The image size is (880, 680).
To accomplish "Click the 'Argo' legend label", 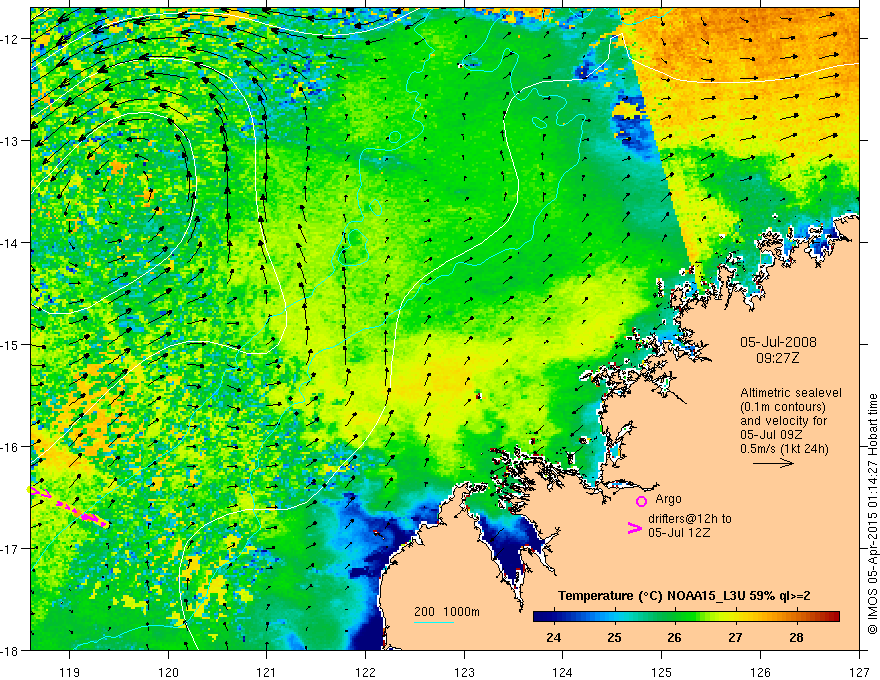I will [x=668, y=499].
